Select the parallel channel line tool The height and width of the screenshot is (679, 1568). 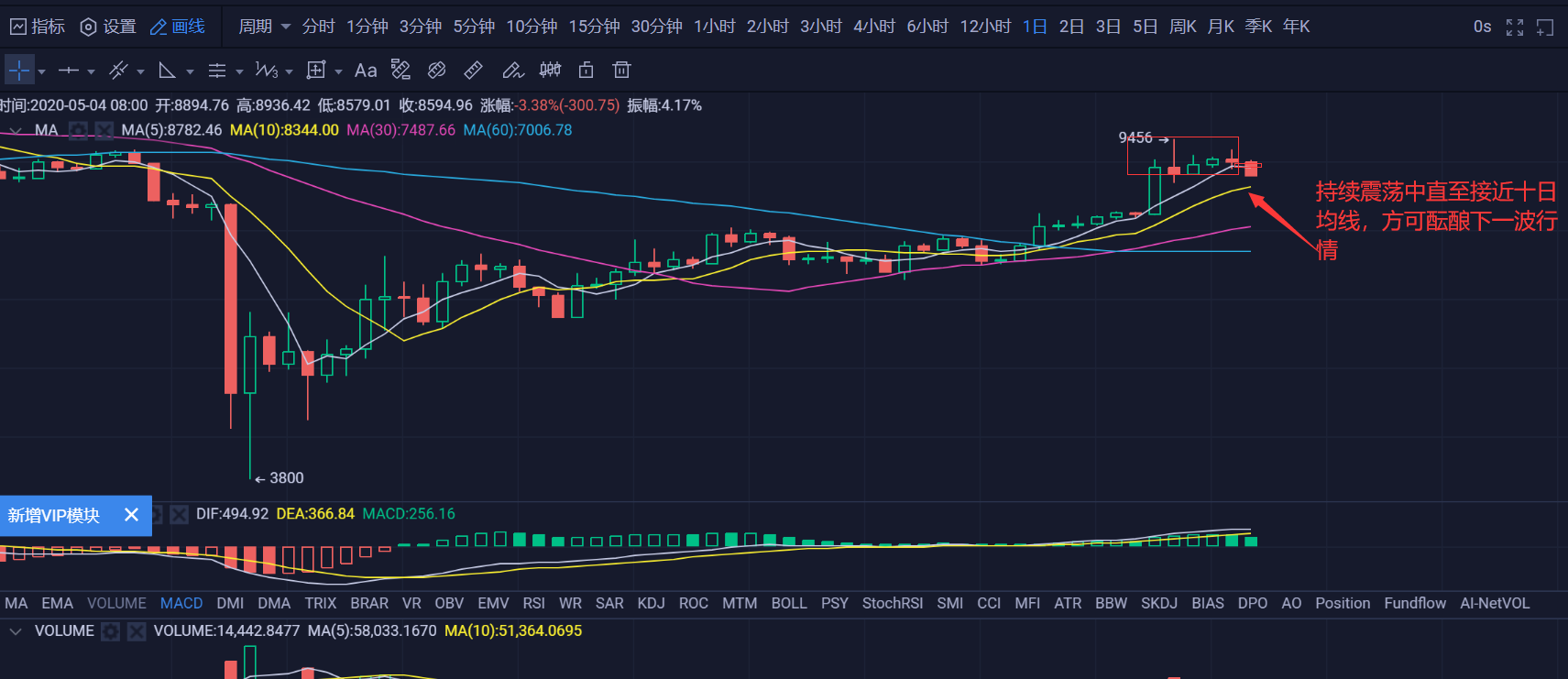tap(118, 70)
